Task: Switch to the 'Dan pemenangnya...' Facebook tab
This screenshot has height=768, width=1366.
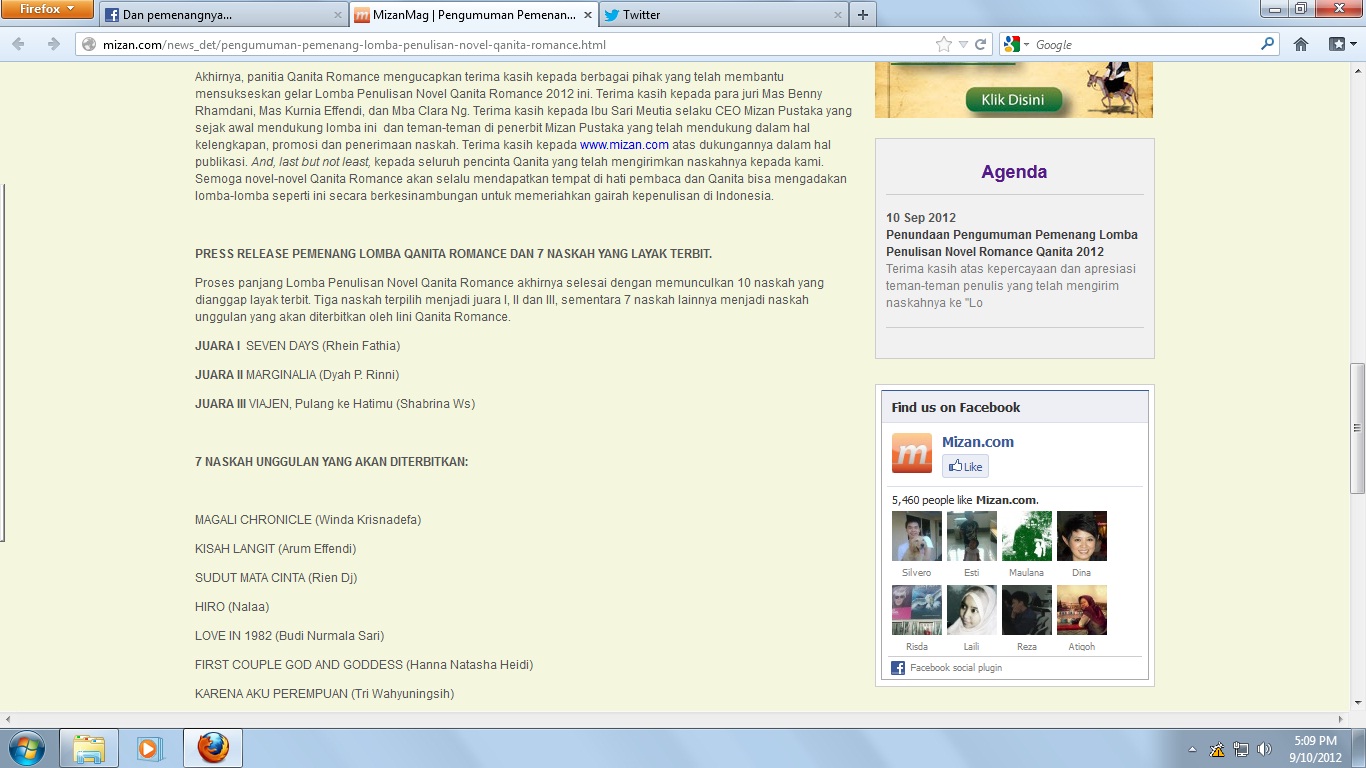Action: (222, 15)
